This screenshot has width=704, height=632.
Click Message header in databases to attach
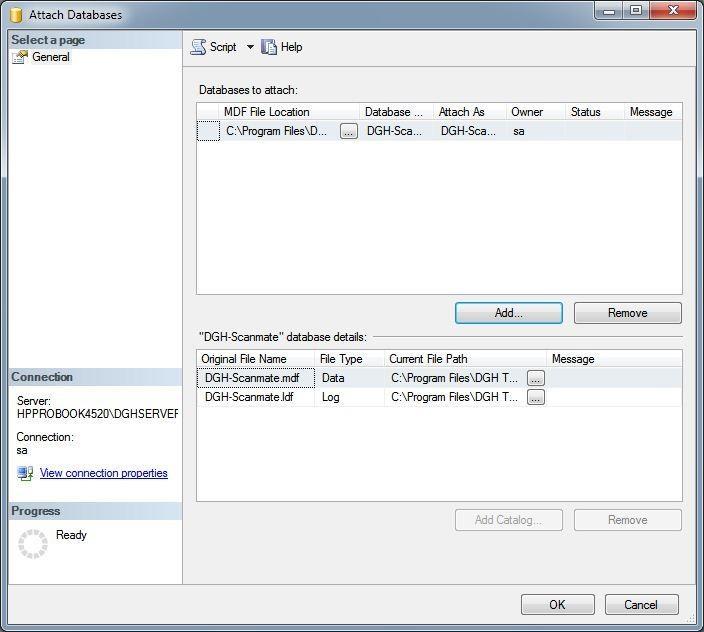click(x=653, y=112)
